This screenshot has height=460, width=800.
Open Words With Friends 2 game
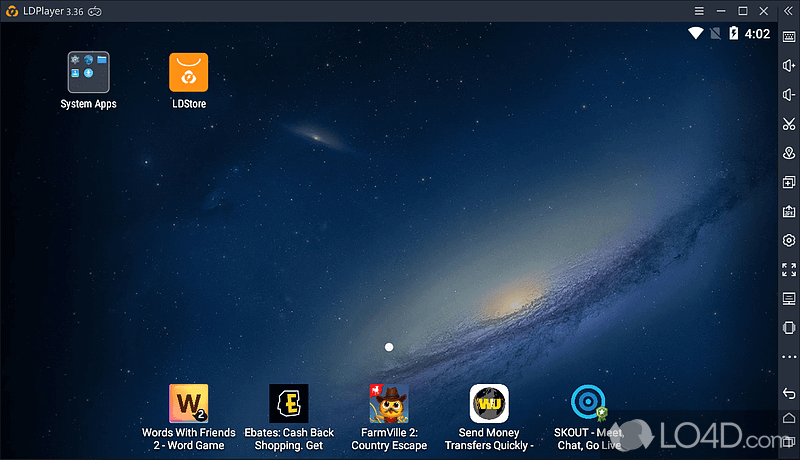(x=188, y=404)
